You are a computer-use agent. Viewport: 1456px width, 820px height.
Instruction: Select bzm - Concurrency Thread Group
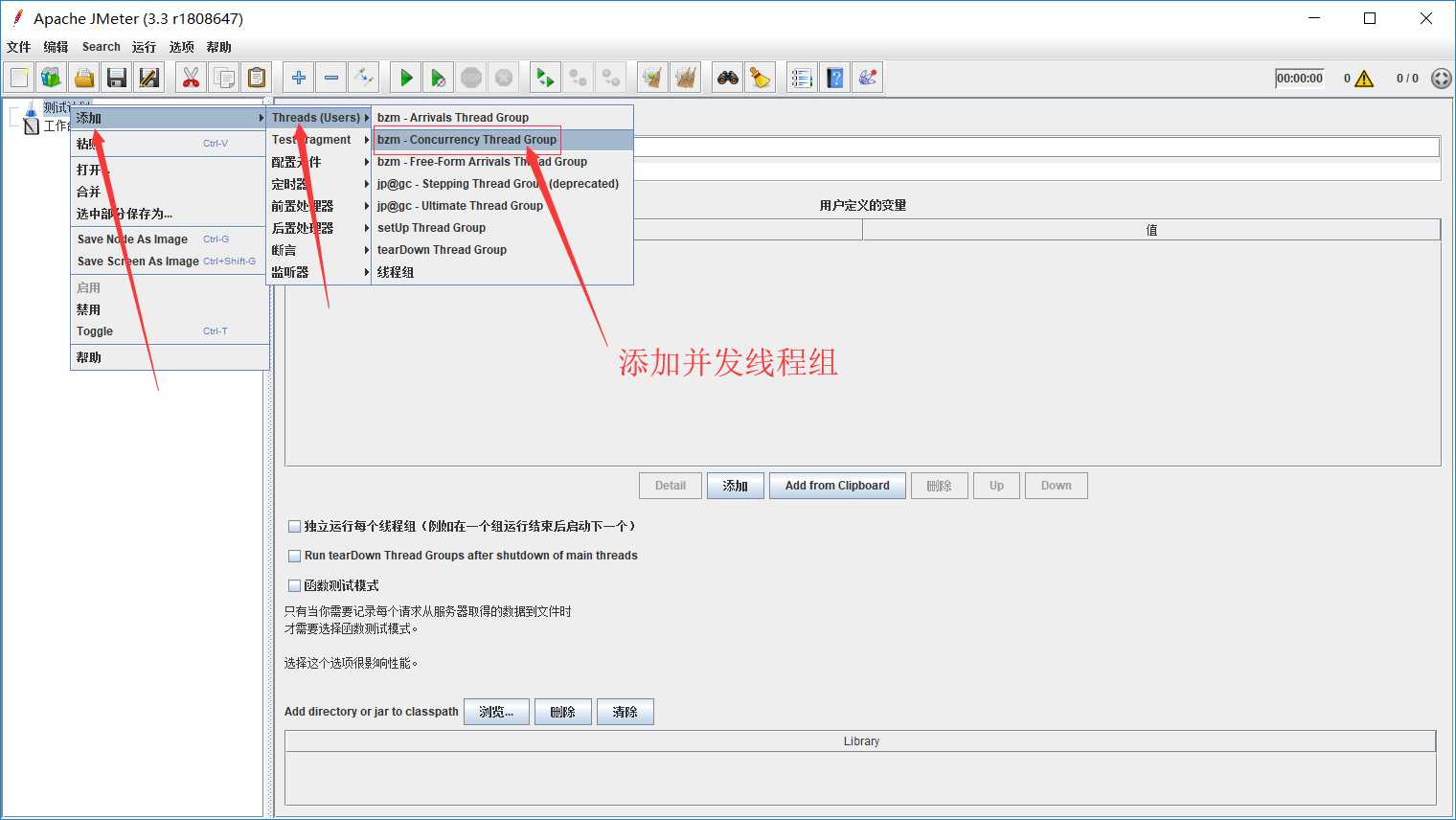(x=503, y=140)
